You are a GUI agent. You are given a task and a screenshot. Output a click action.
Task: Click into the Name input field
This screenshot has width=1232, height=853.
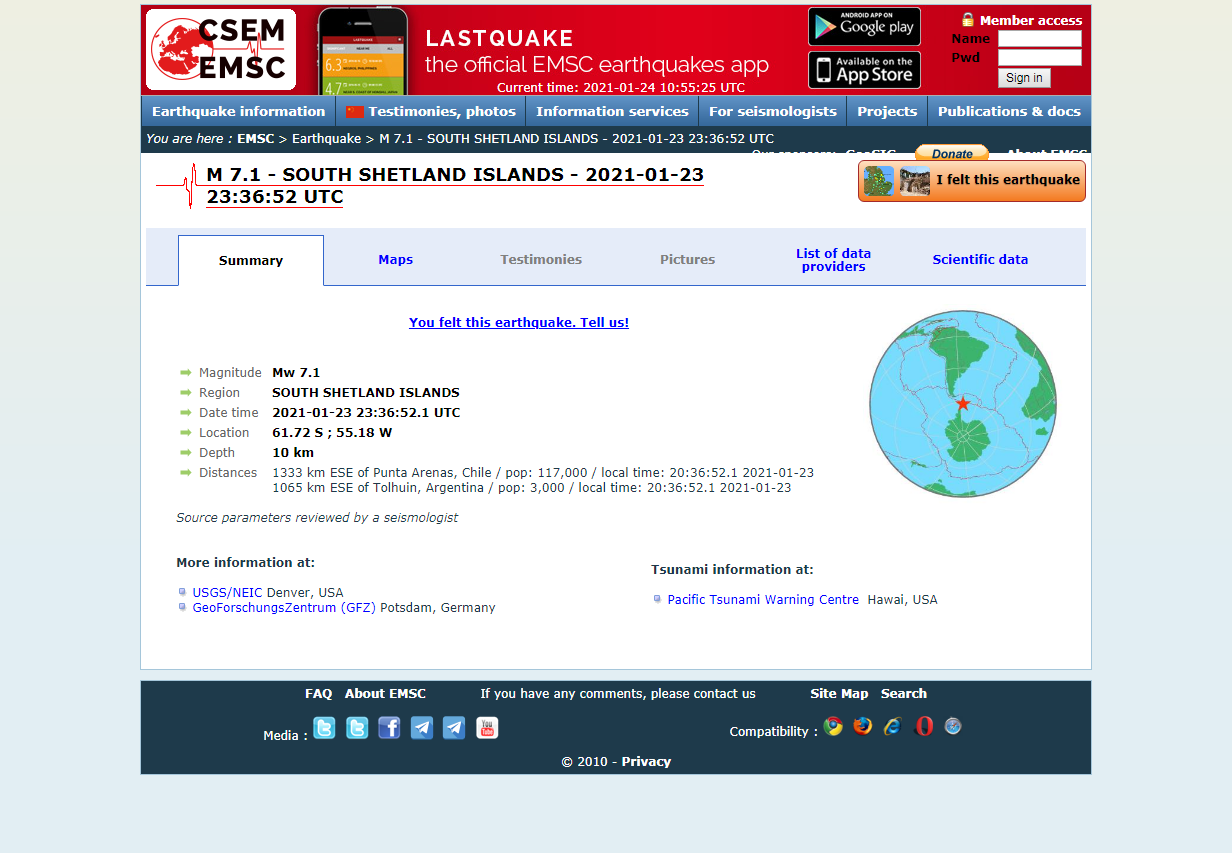[1039, 39]
